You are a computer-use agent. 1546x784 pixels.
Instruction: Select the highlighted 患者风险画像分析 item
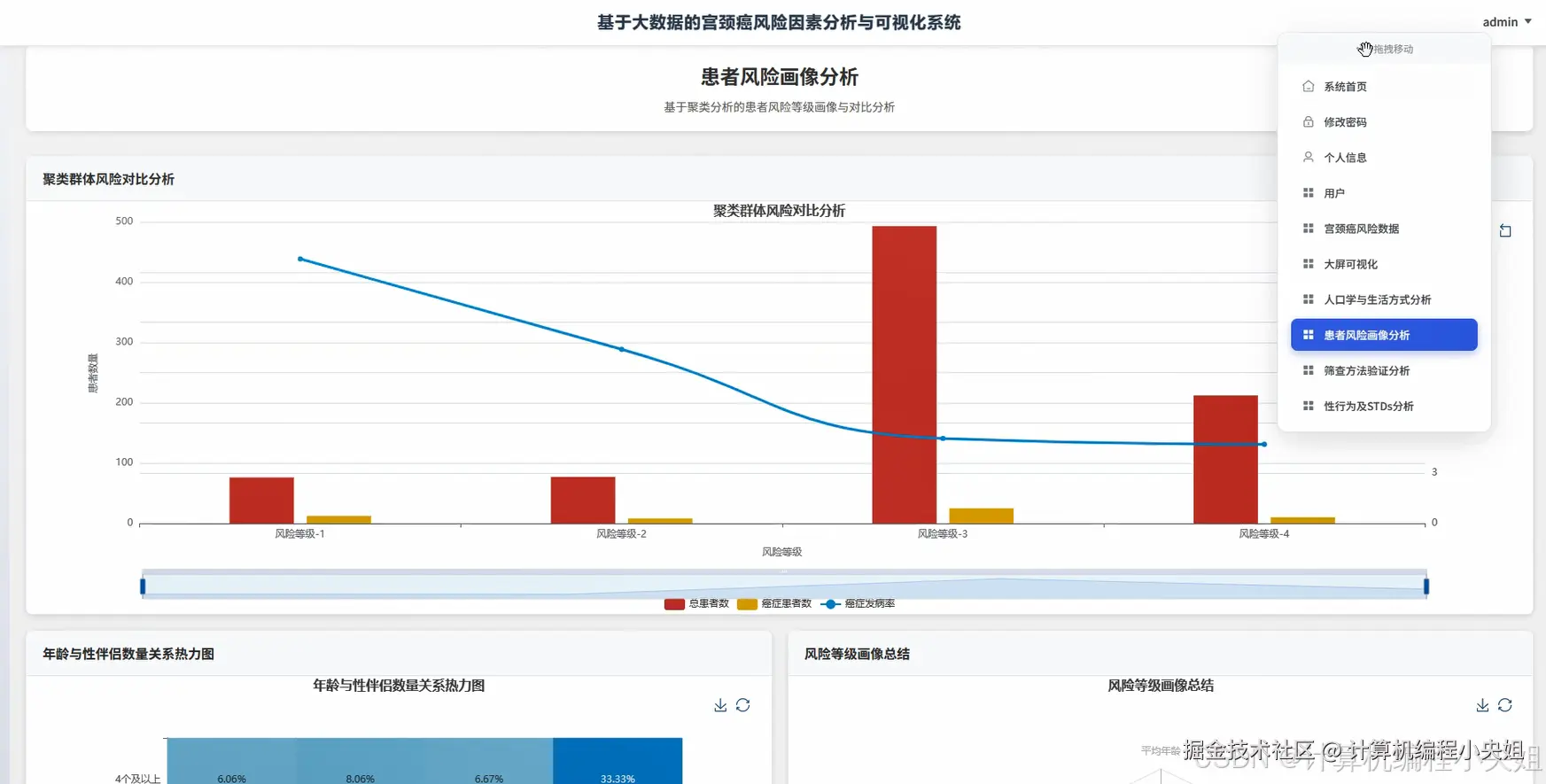click(x=1384, y=335)
